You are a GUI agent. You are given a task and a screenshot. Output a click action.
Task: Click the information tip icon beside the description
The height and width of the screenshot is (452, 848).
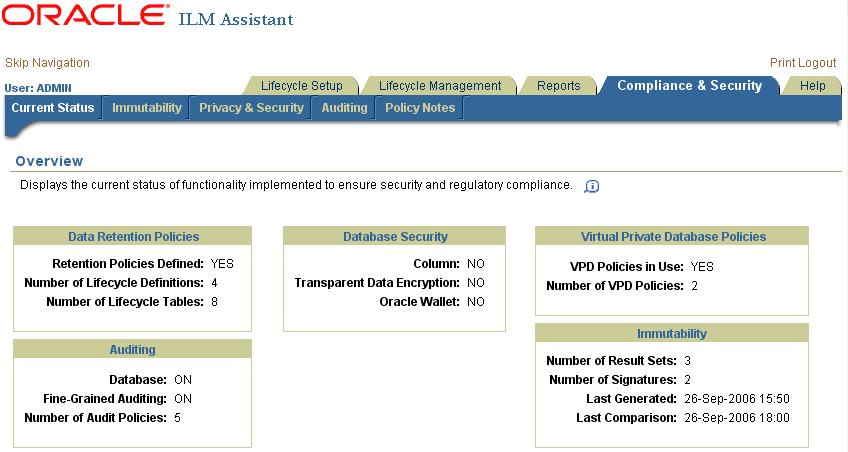click(x=592, y=186)
